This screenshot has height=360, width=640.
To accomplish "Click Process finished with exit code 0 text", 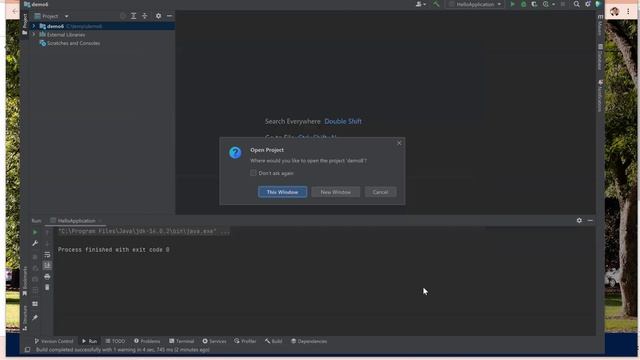I will tap(113, 249).
